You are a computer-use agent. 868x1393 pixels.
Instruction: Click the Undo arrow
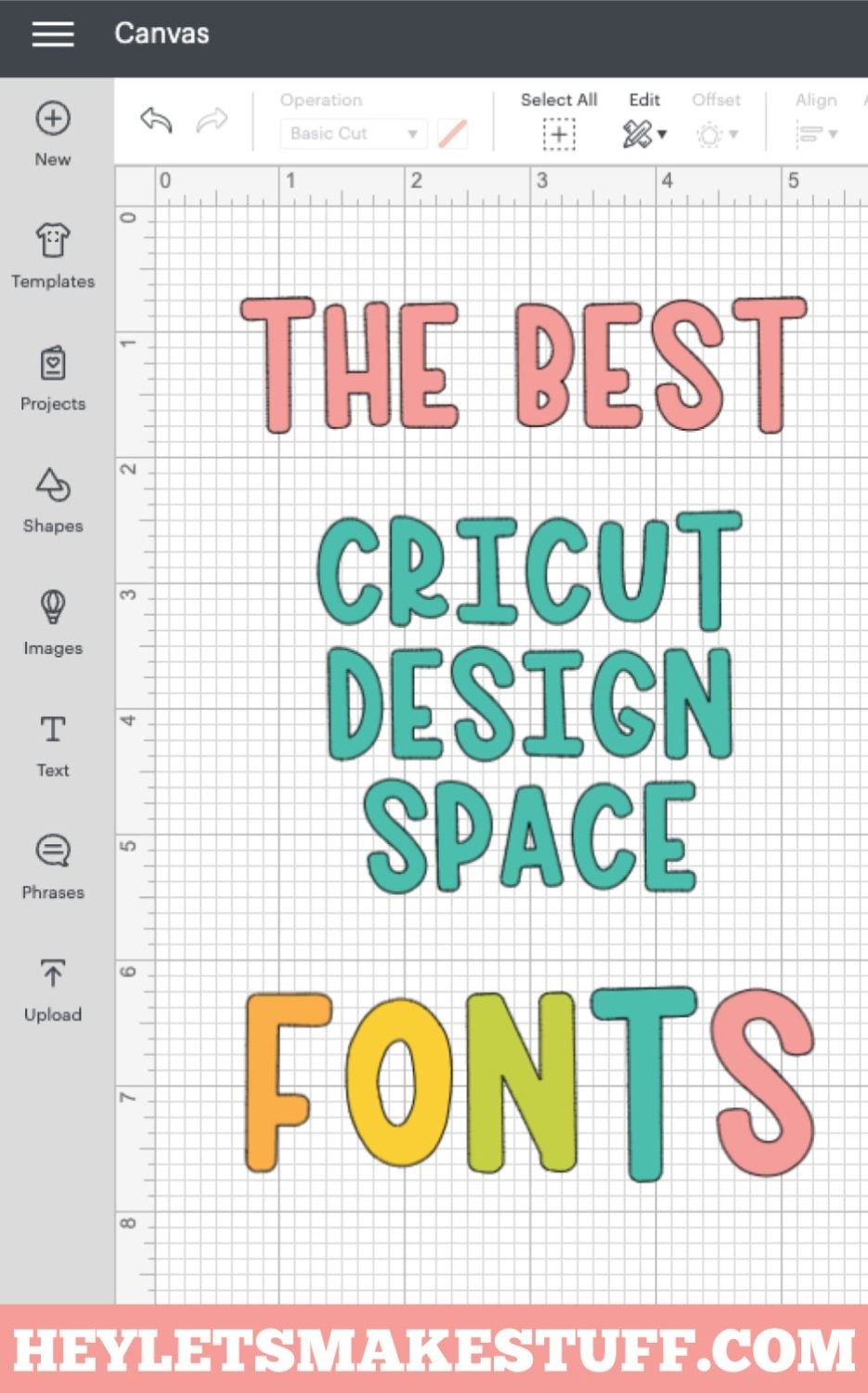pos(156,121)
